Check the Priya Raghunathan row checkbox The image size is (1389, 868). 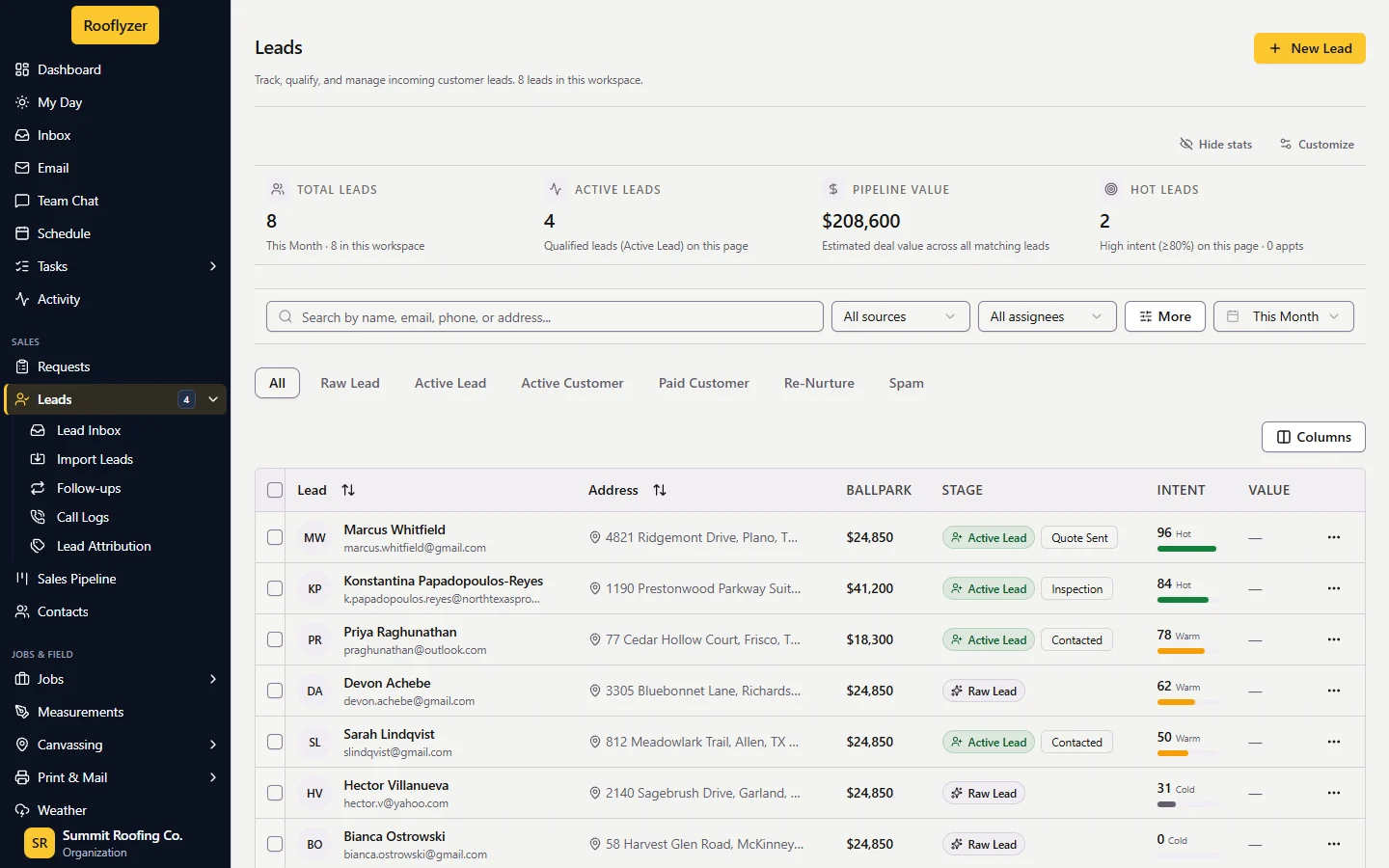coord(275,639)
